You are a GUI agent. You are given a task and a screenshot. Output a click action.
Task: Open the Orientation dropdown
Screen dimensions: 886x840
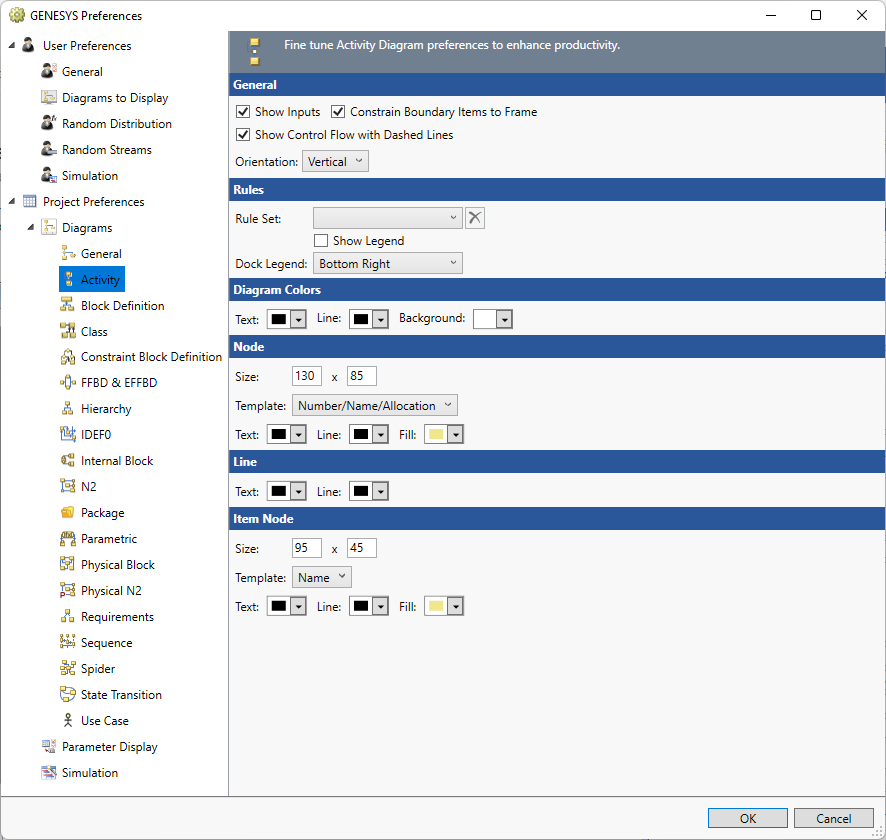click(335, 161)
